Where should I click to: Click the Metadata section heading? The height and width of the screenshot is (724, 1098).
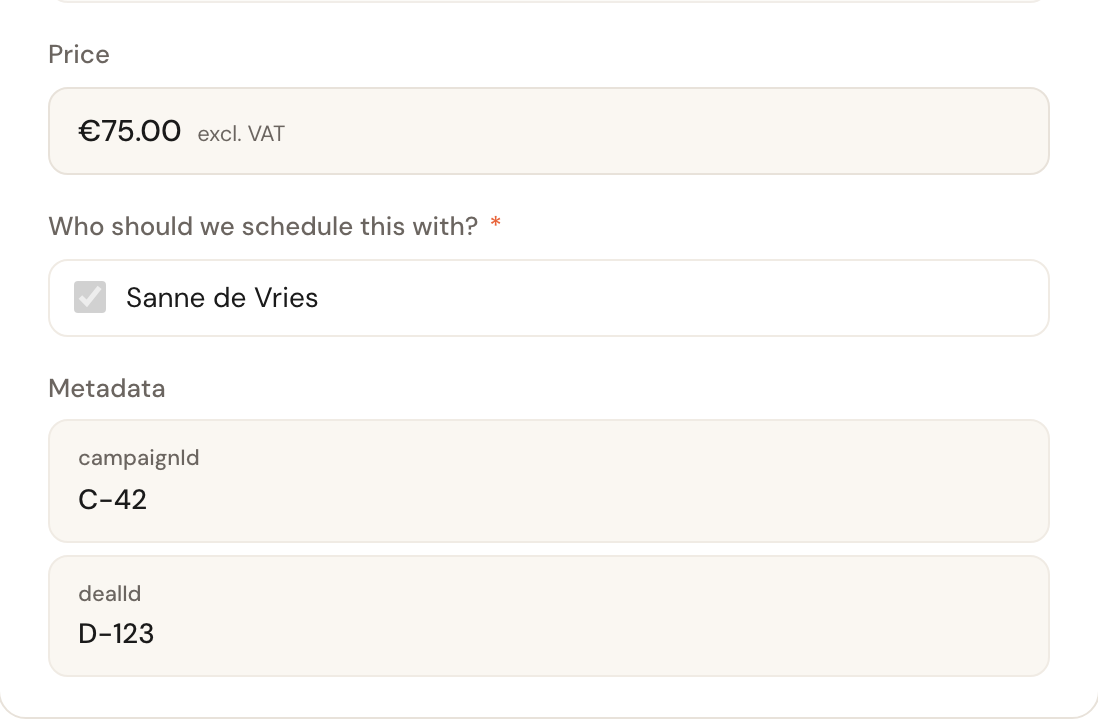pyautogui.click(x=106, y=389)
